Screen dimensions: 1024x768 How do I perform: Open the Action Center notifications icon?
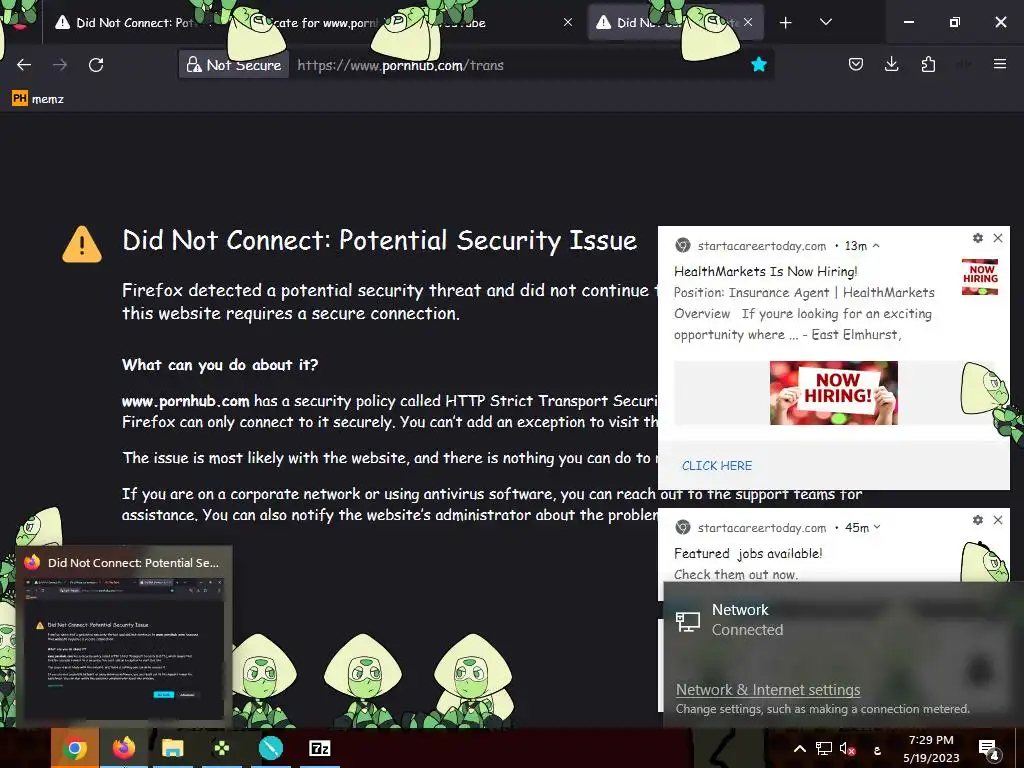[x=989, y=749]
